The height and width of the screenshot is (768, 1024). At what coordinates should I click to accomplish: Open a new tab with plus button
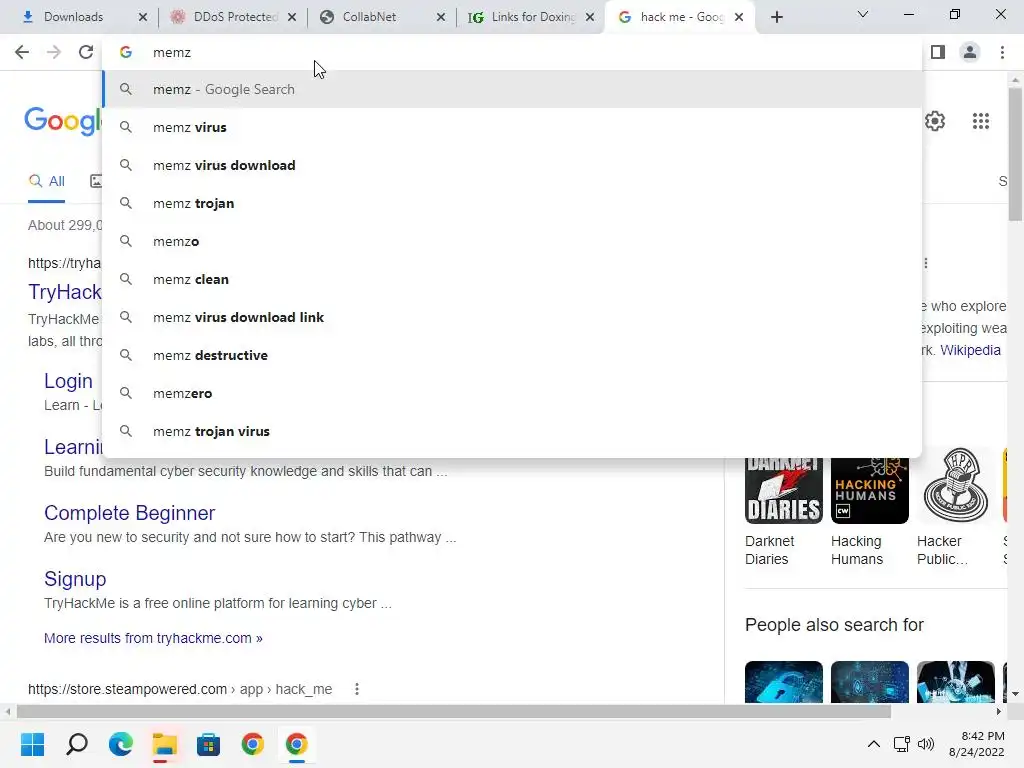click(x=776, y=17)
